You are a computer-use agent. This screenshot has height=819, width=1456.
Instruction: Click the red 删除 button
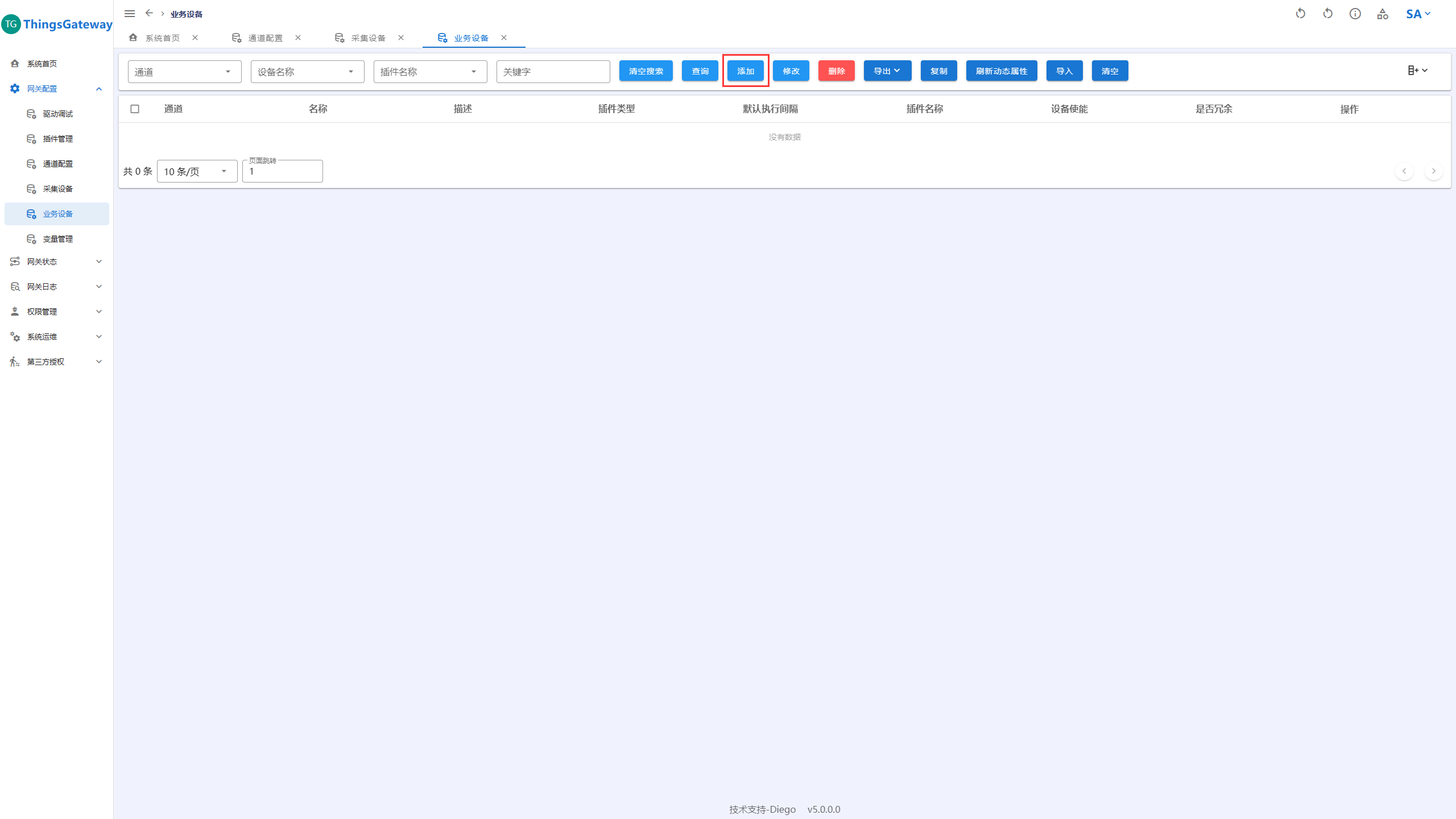click(836, 71)
